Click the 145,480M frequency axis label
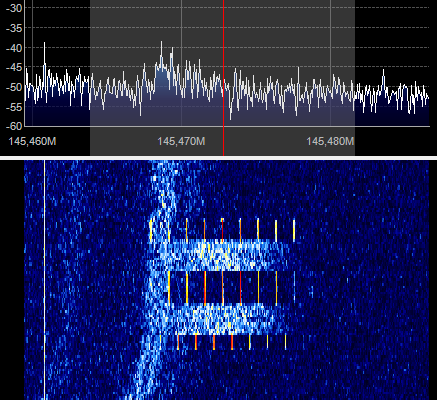 click(x=330, y=141)
